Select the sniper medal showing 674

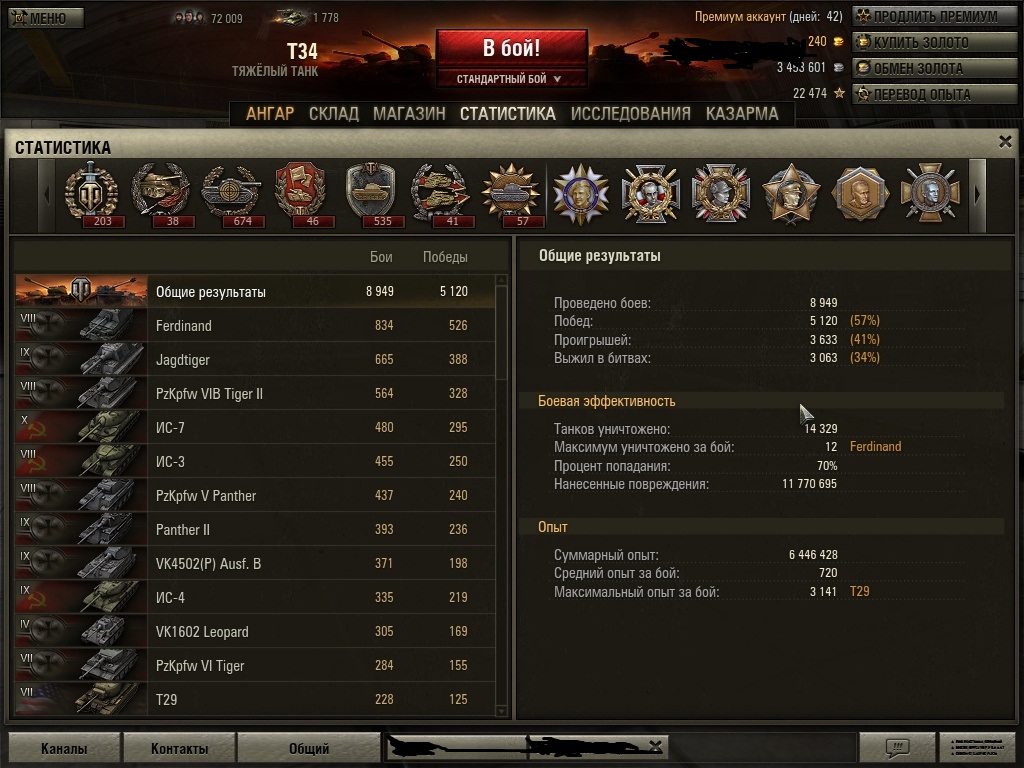tap(231, 193)
